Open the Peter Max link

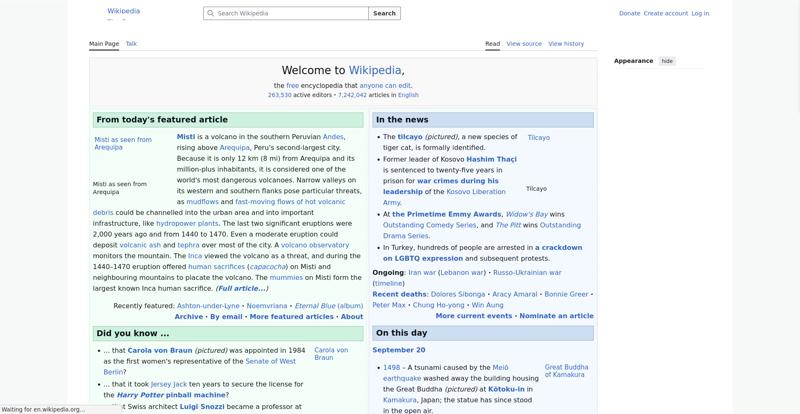click(389, 305)
